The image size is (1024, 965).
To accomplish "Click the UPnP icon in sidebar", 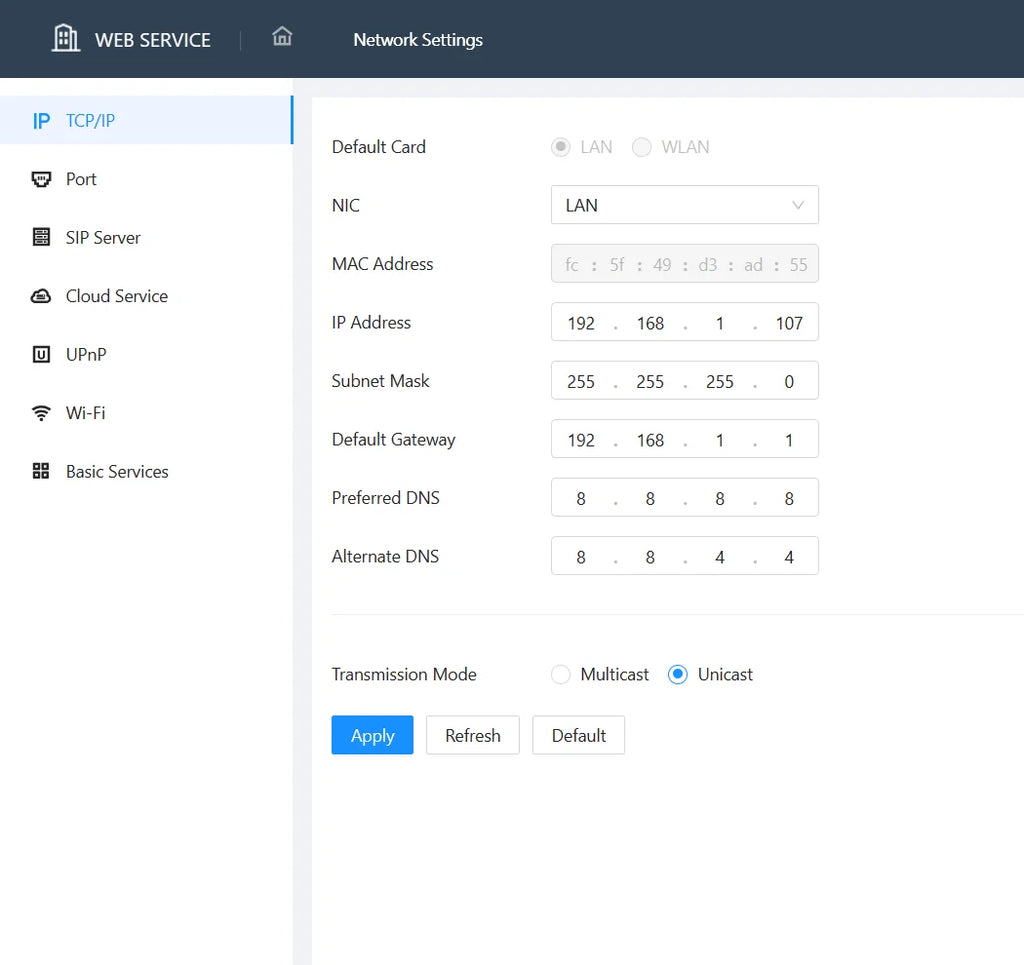I will [x=41, y=355].
